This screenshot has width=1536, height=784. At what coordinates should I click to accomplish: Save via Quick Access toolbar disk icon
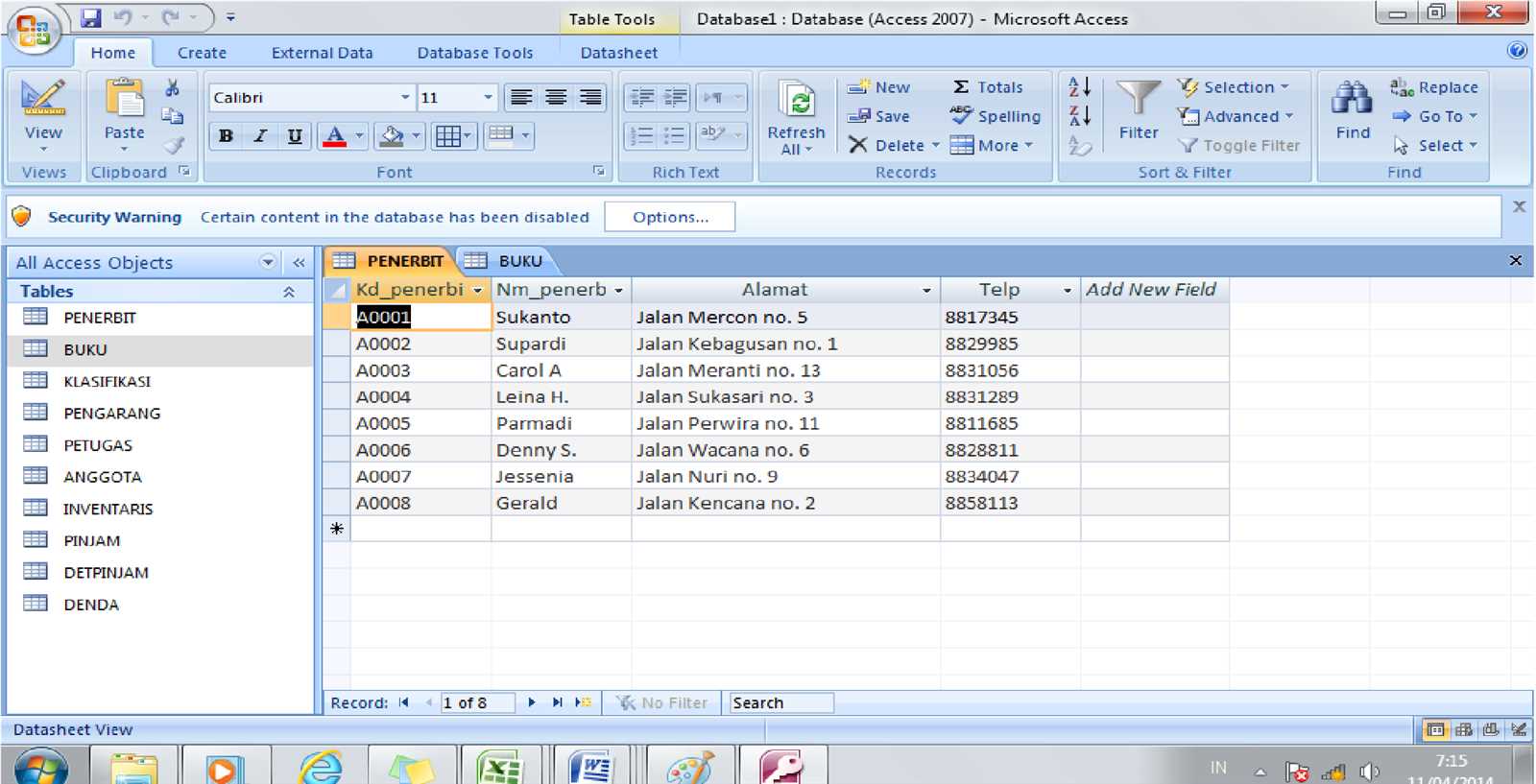click(x=91, y=17)
